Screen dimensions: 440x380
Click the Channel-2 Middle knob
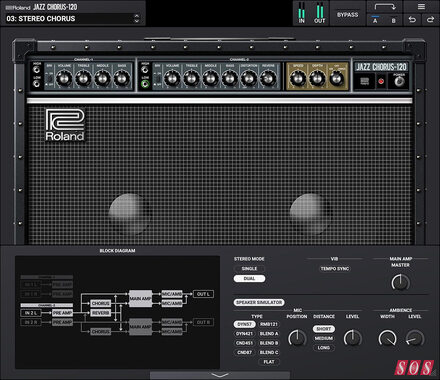tap(210, 79)
